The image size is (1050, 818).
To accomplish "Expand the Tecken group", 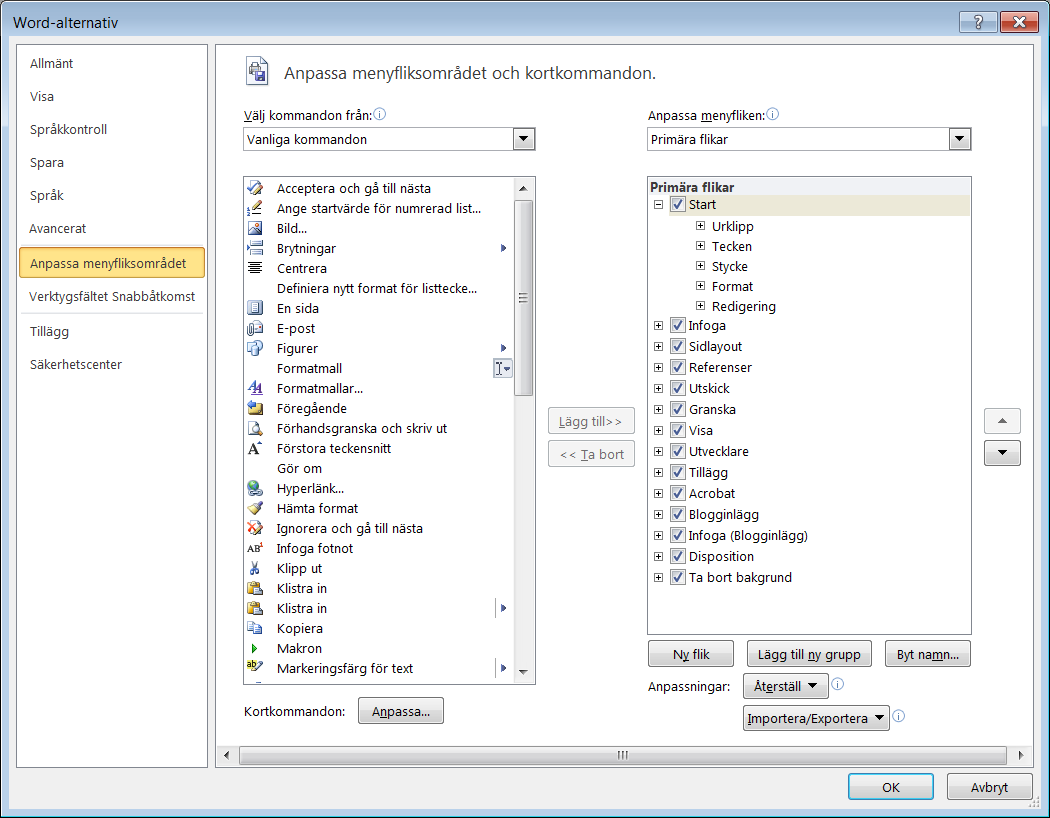I will (x=700, y=246).
